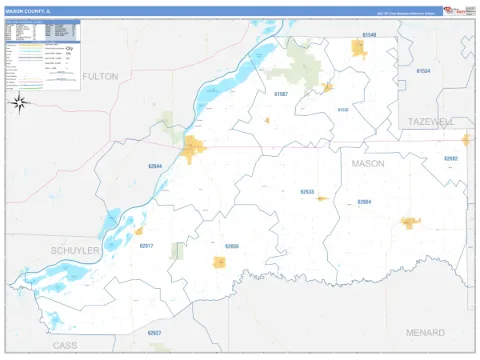Click the map legend box

pos(43,55)
